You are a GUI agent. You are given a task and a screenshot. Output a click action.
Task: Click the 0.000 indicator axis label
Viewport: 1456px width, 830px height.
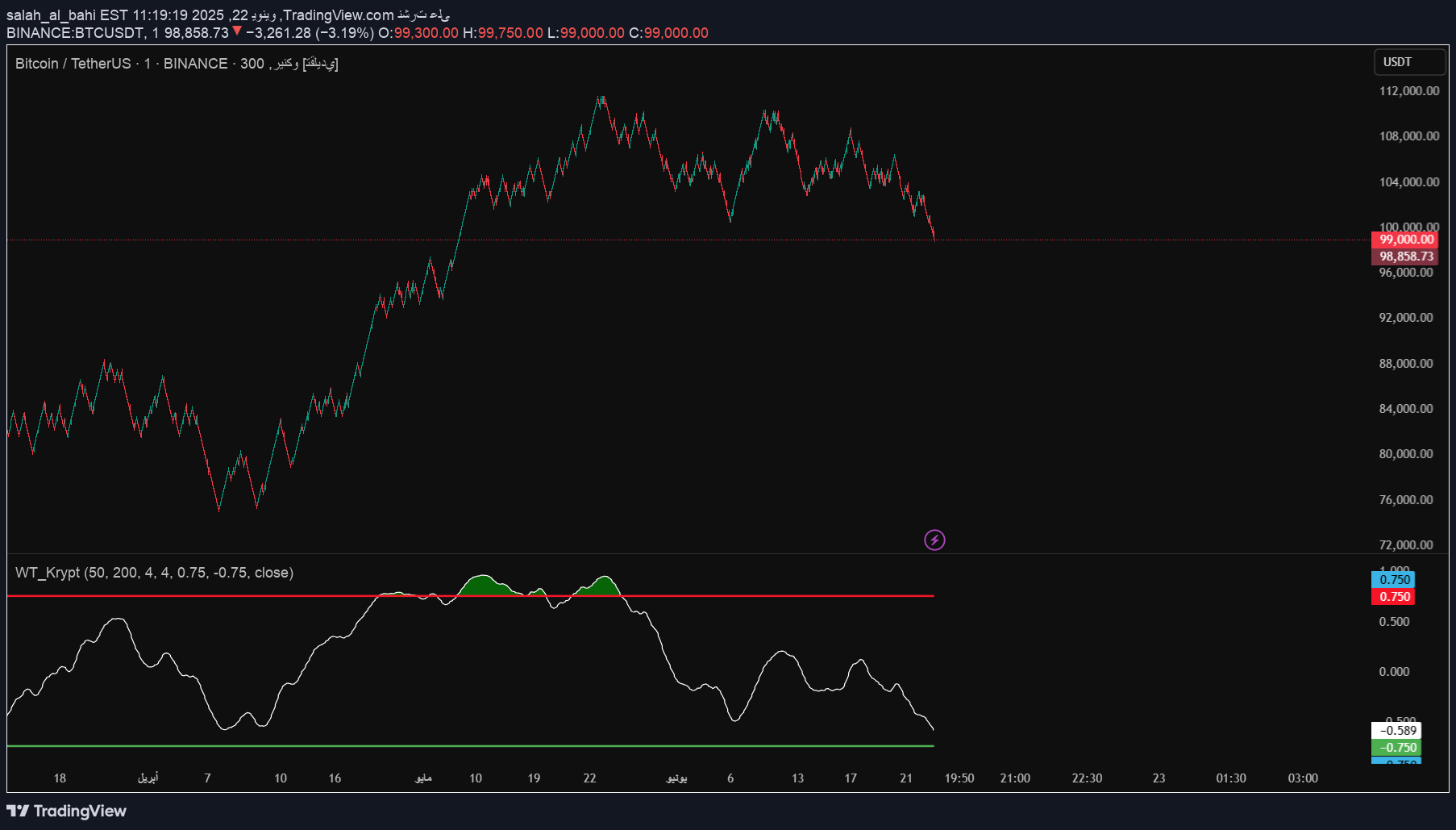1394,672
